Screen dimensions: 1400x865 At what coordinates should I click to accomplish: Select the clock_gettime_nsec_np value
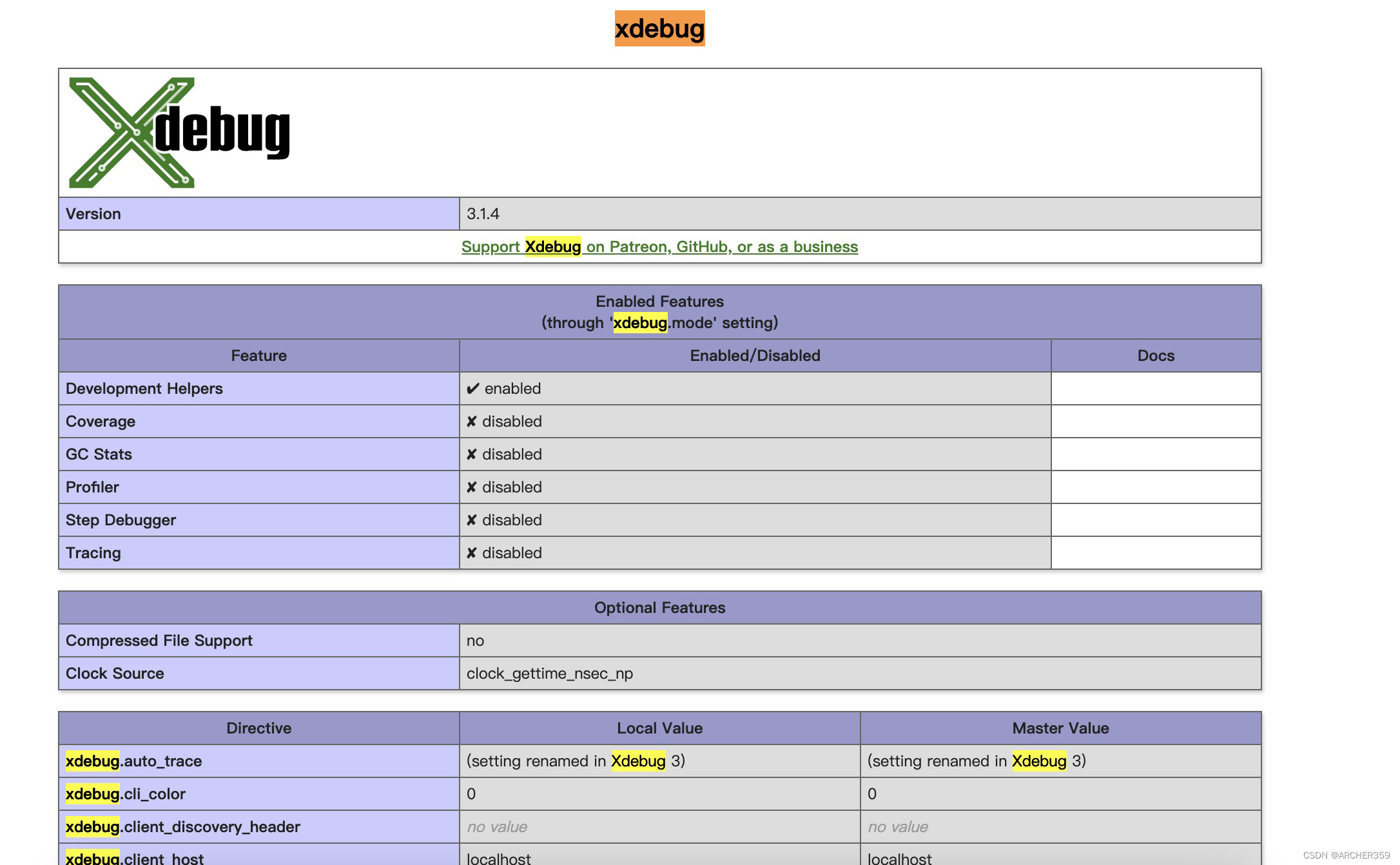pos(549,674)
